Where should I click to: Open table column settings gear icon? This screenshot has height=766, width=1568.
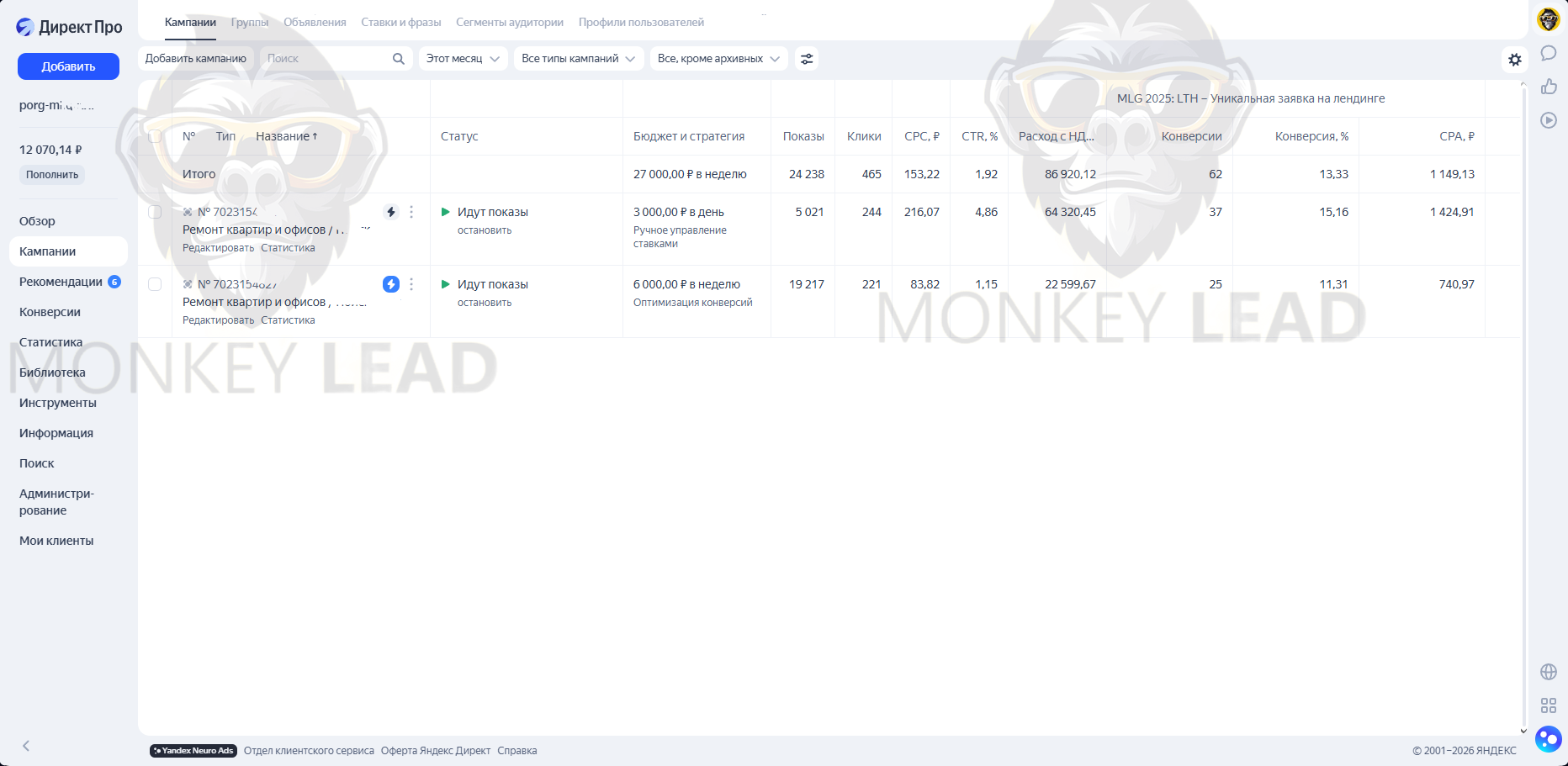click(1514, 60)
